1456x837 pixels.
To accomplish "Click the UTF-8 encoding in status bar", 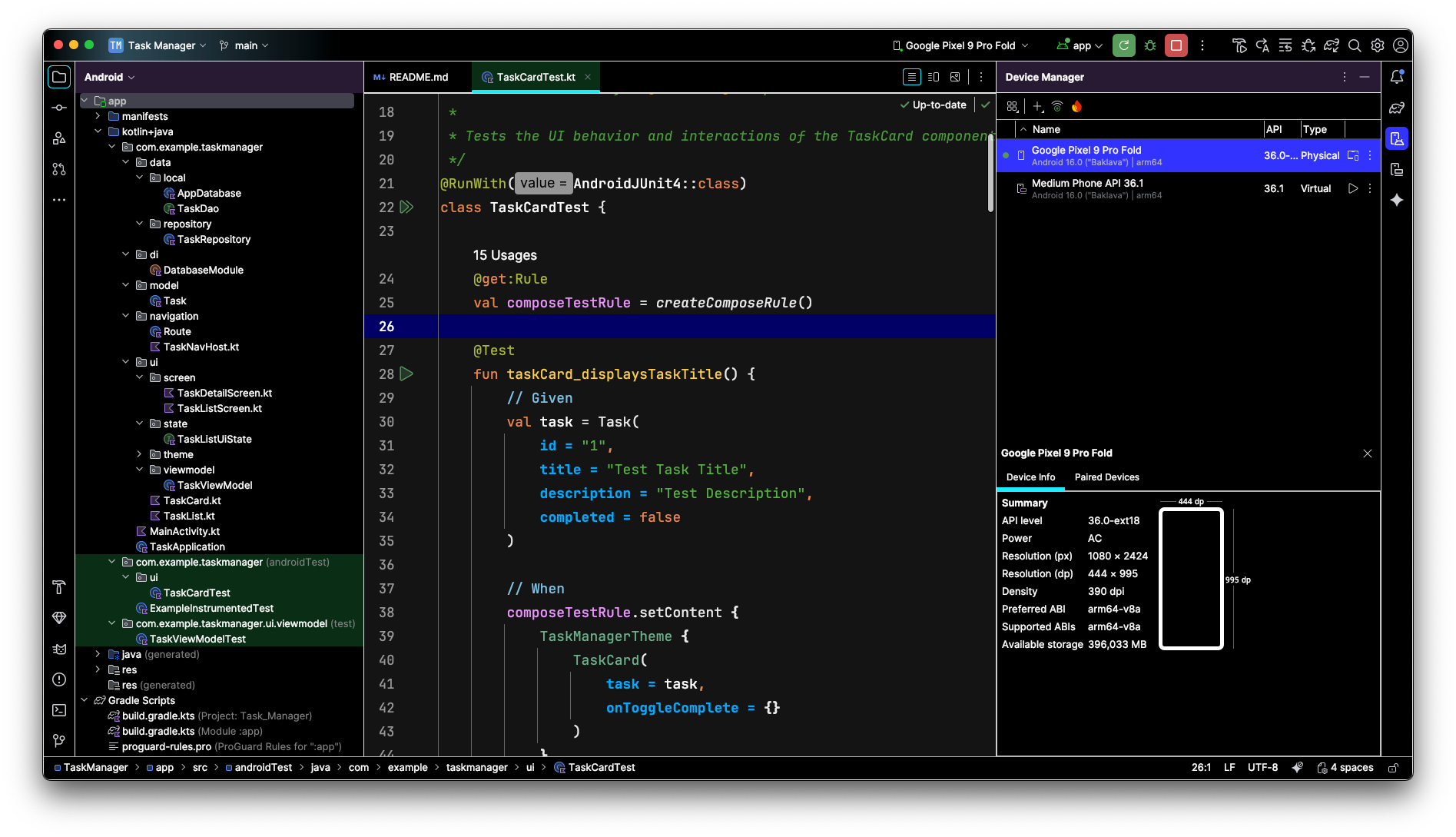I will pos(1262,768).
